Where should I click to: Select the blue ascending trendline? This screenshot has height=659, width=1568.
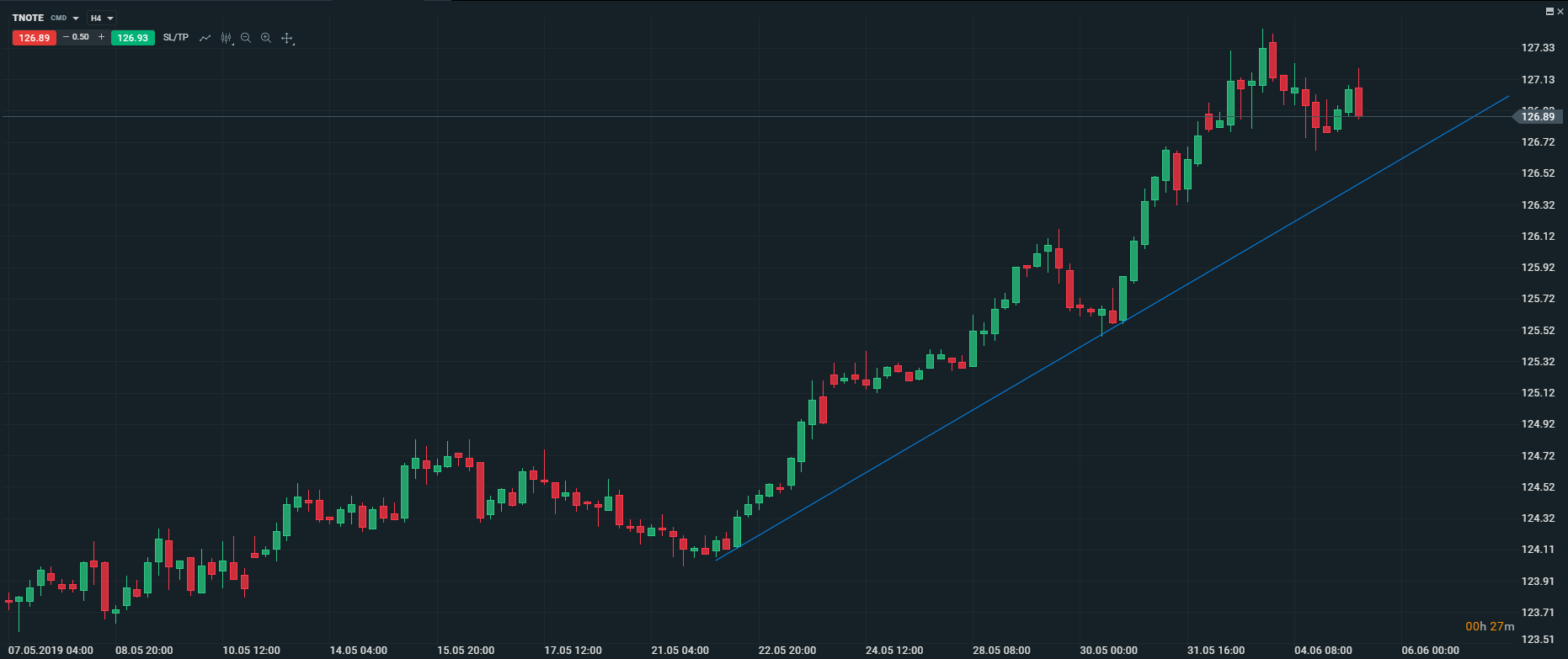point(926,436)
